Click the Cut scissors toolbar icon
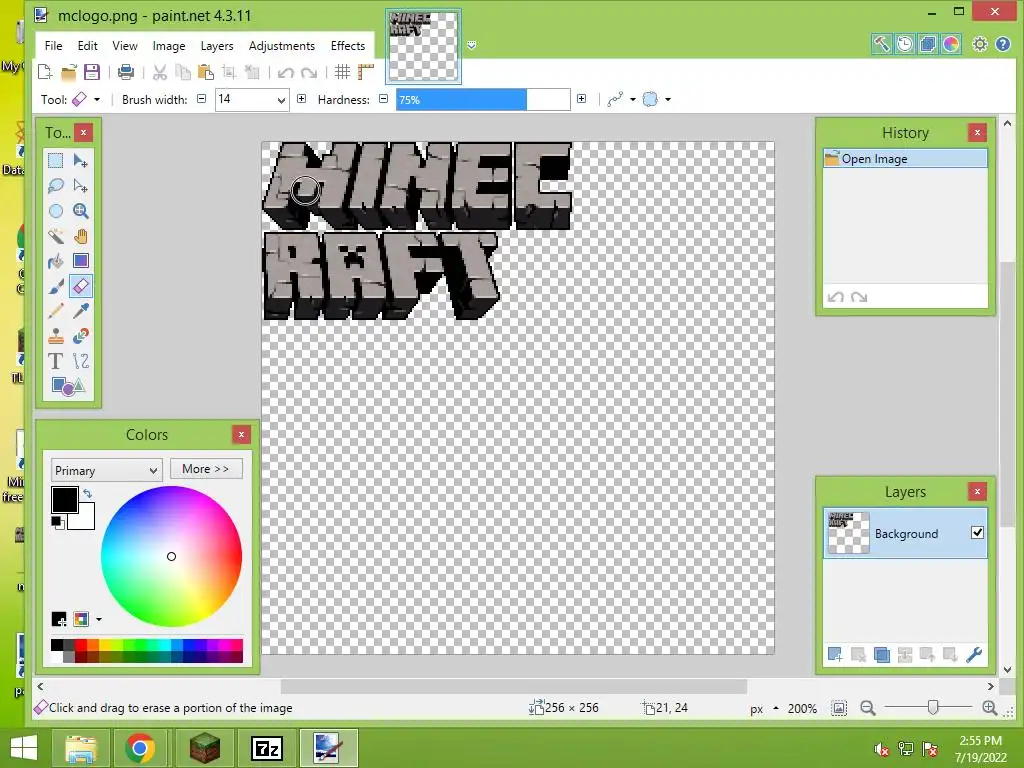The height and width of the screenshot is (768, 1024). tap(159, 72)
